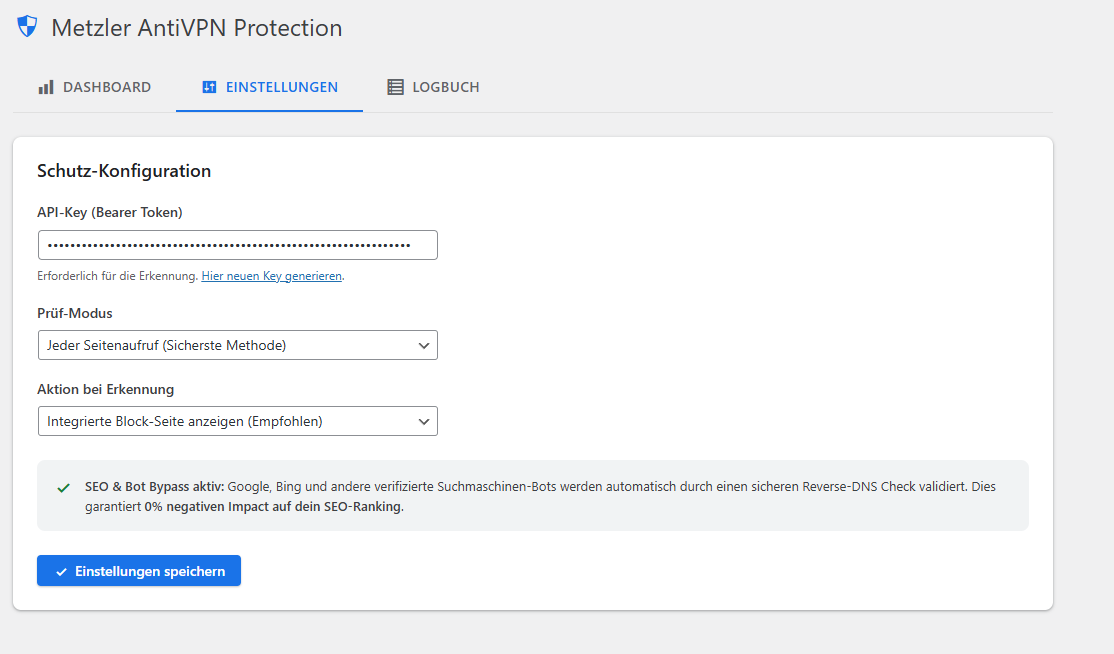Click the 'API-Key (Bearer Token)' label
Viewport: 1114px width, 654px height.
pyautogui.click(x=109, y=212)
